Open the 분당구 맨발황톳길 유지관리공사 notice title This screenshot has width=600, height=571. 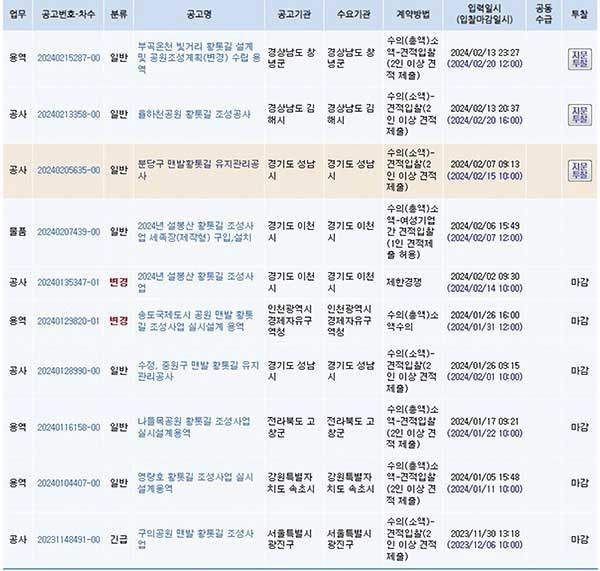pos(198,170)
